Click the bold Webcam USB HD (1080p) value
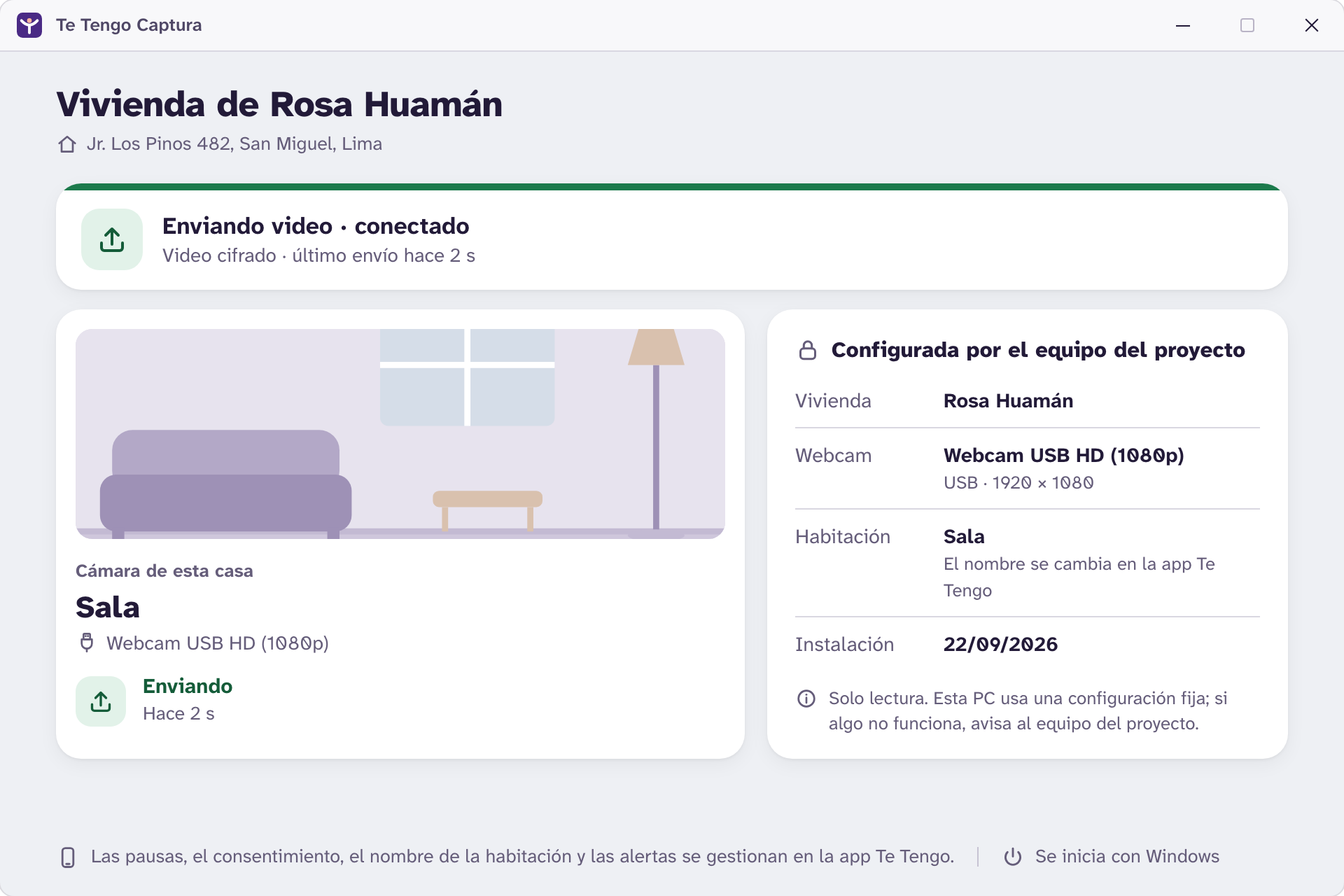The width and height of the screenshot is (1344, 896). pos(1063,456)
